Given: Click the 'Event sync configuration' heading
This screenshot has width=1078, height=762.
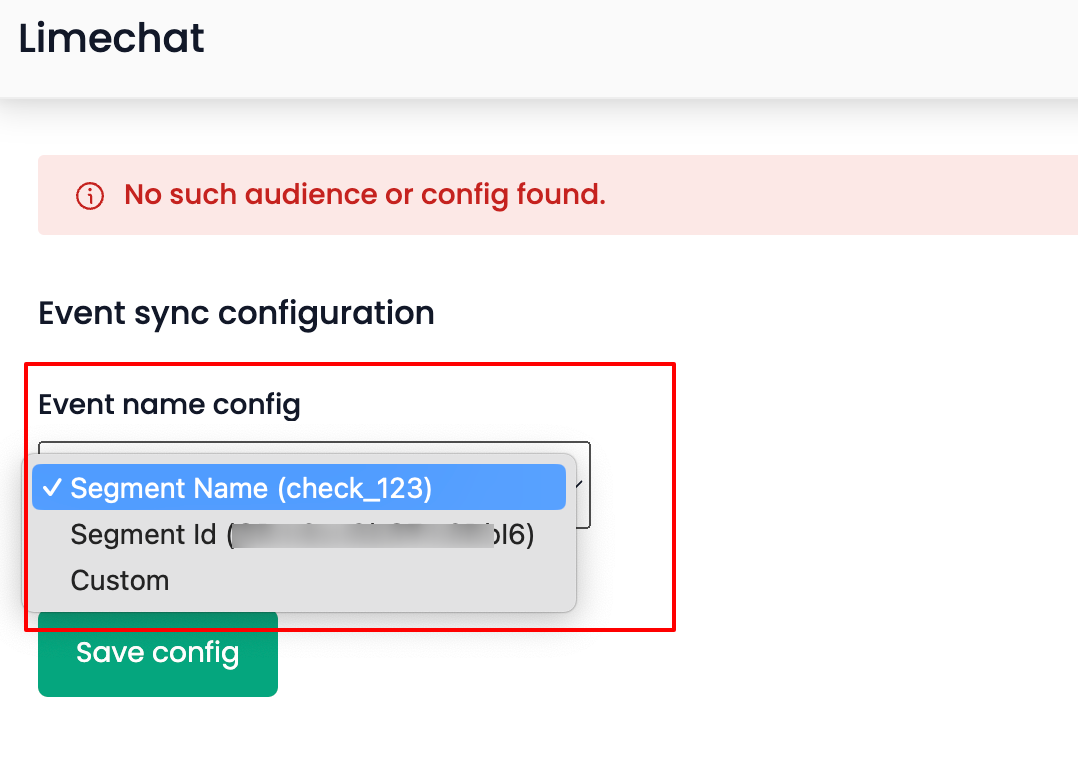Looking at the screenshot, I should (236, 313).
